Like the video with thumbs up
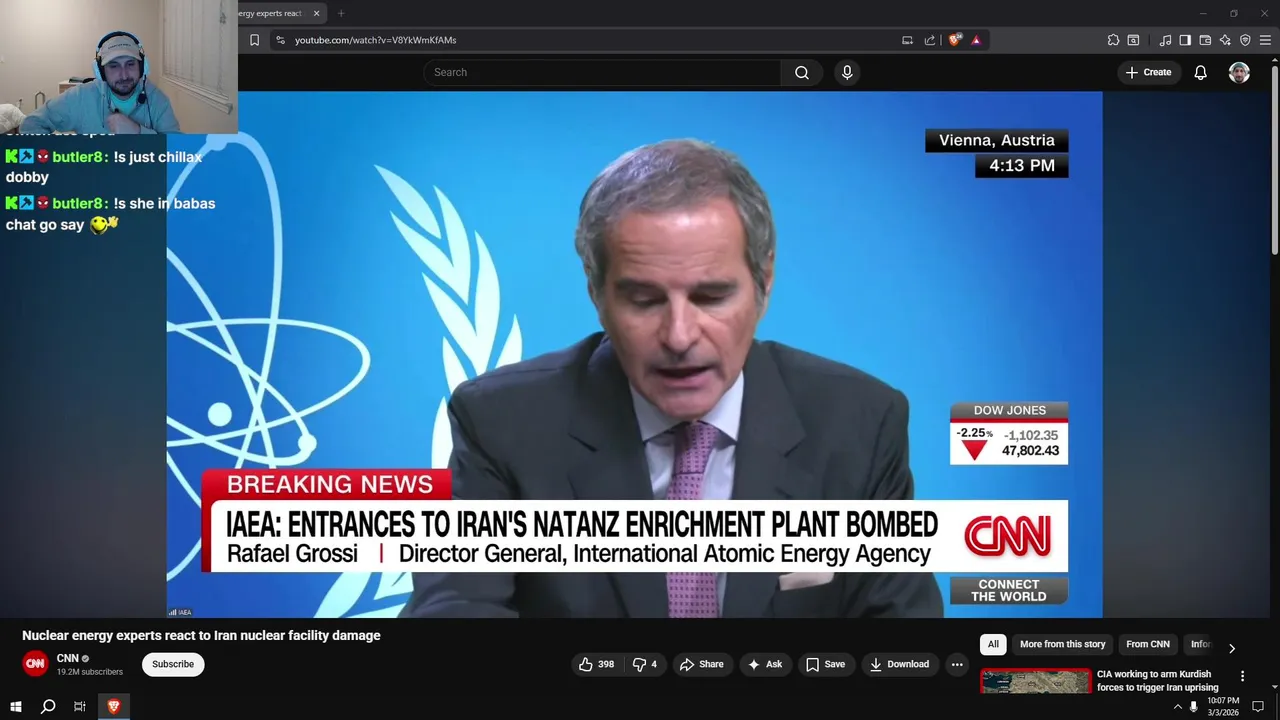 click(596, 664)
